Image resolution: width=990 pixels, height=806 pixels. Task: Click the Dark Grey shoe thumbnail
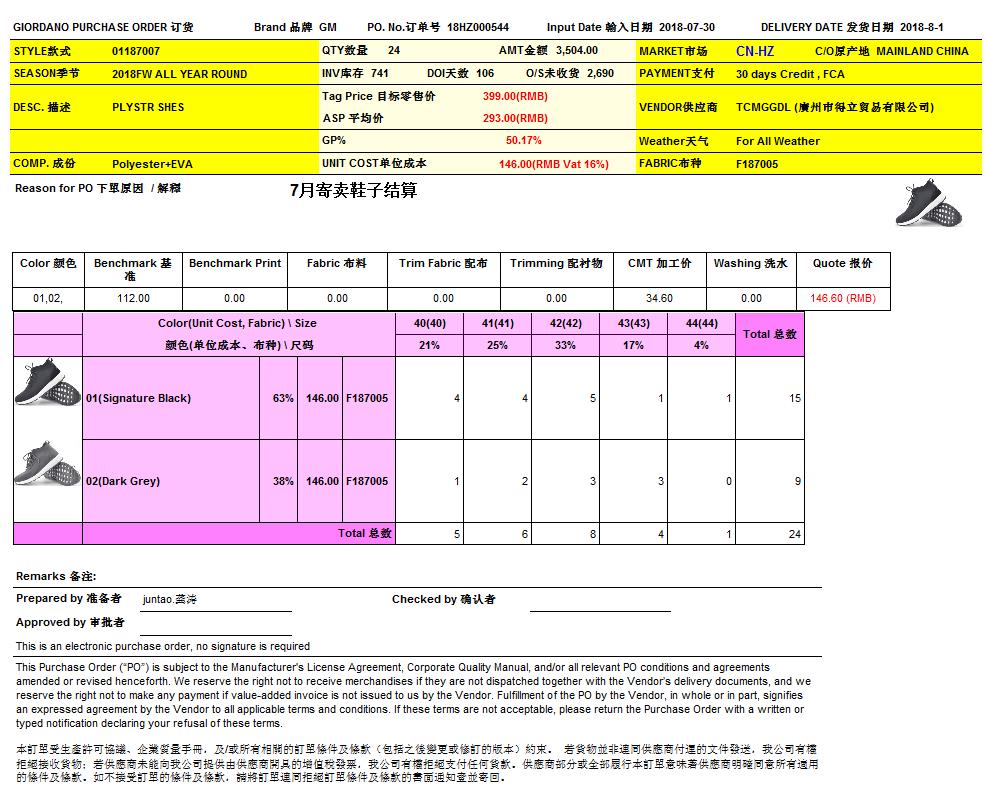47,465
